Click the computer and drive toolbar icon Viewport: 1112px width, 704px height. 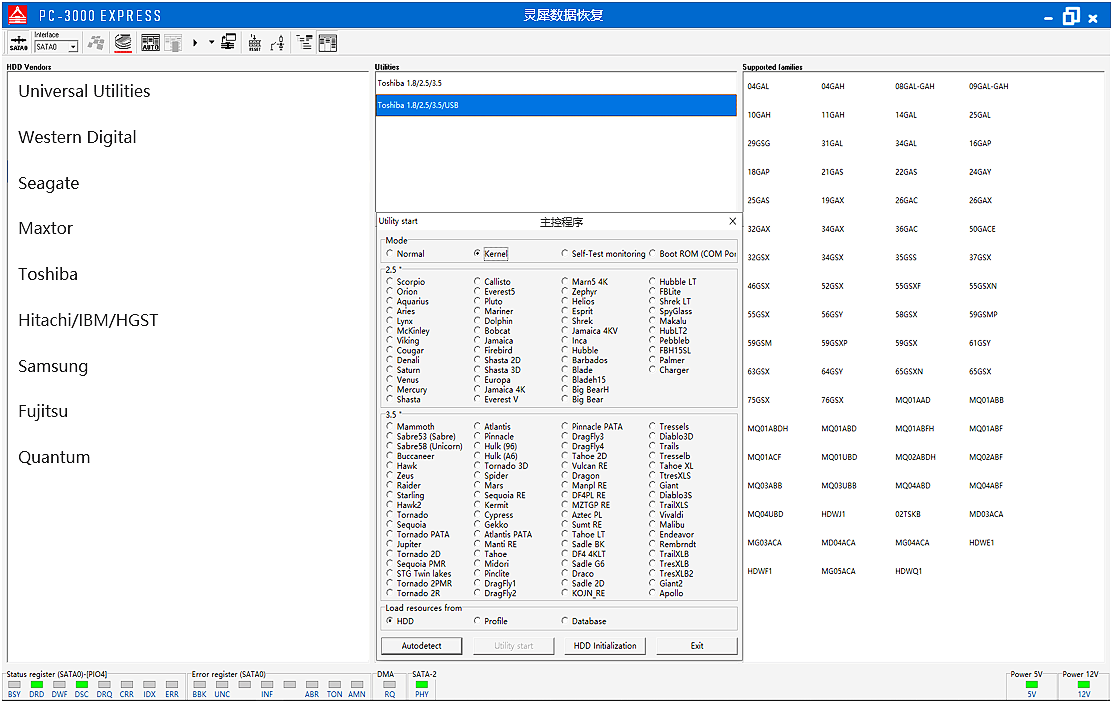[x=228, y=43]
